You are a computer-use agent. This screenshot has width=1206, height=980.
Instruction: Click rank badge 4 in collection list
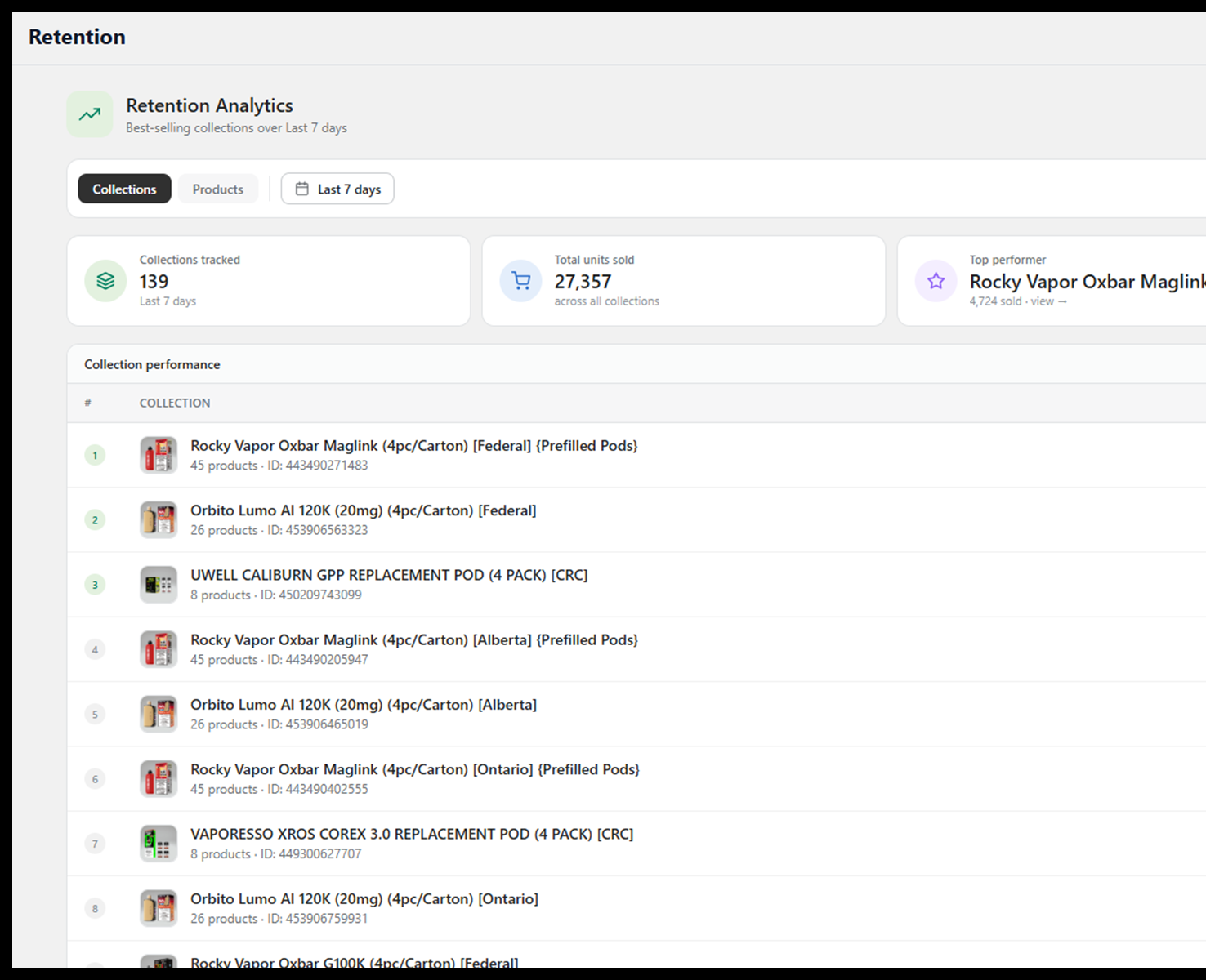click(95, 649)
